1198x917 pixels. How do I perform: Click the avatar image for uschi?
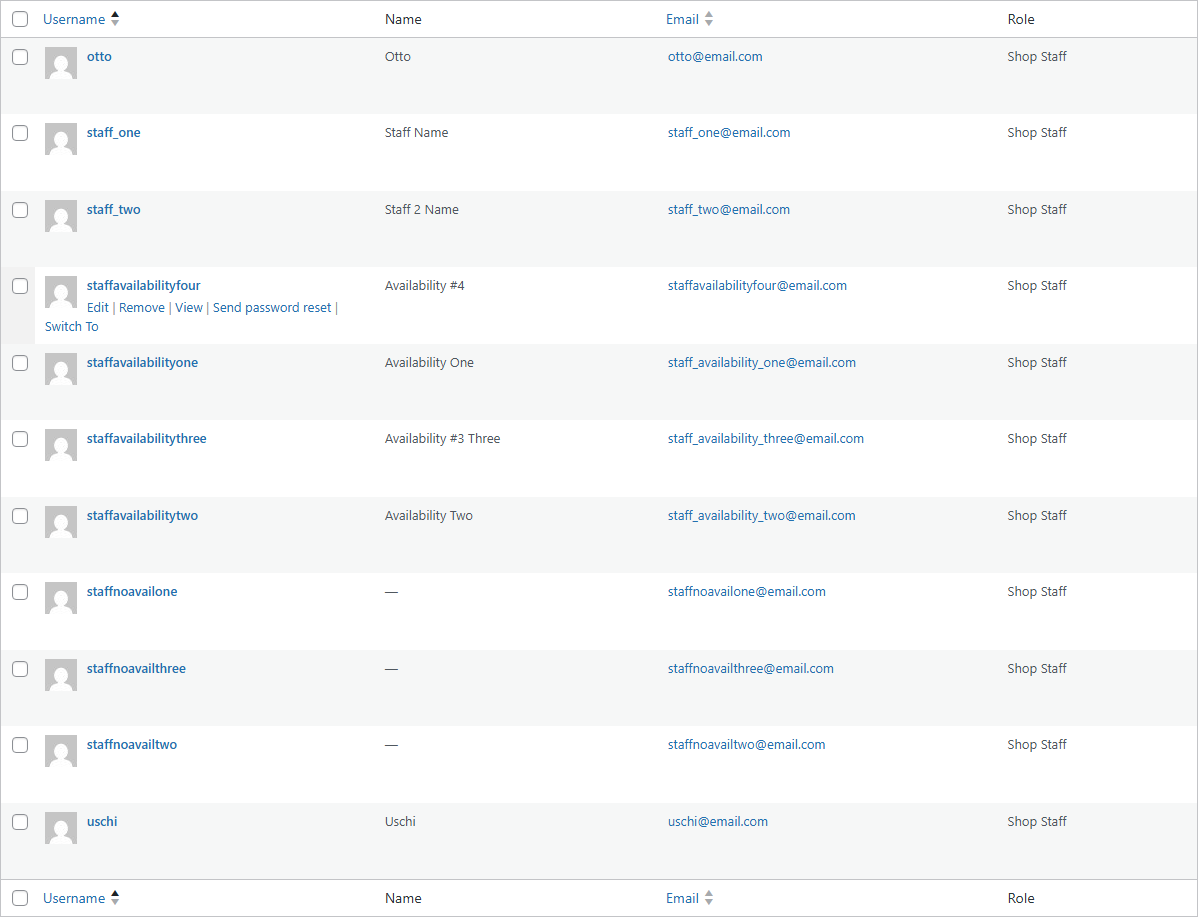[x=60, y=828]
